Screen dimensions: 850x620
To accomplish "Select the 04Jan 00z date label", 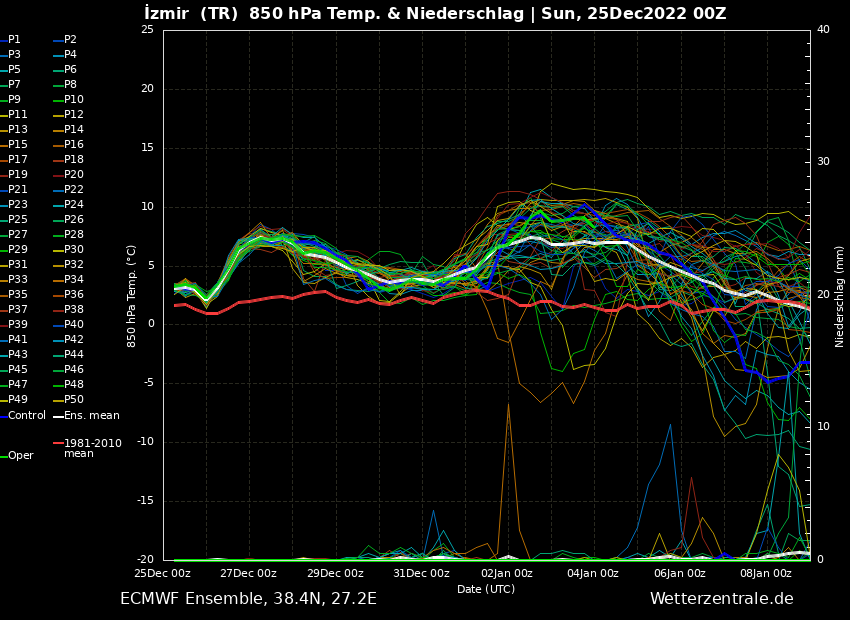I will (x=593, y=573).
